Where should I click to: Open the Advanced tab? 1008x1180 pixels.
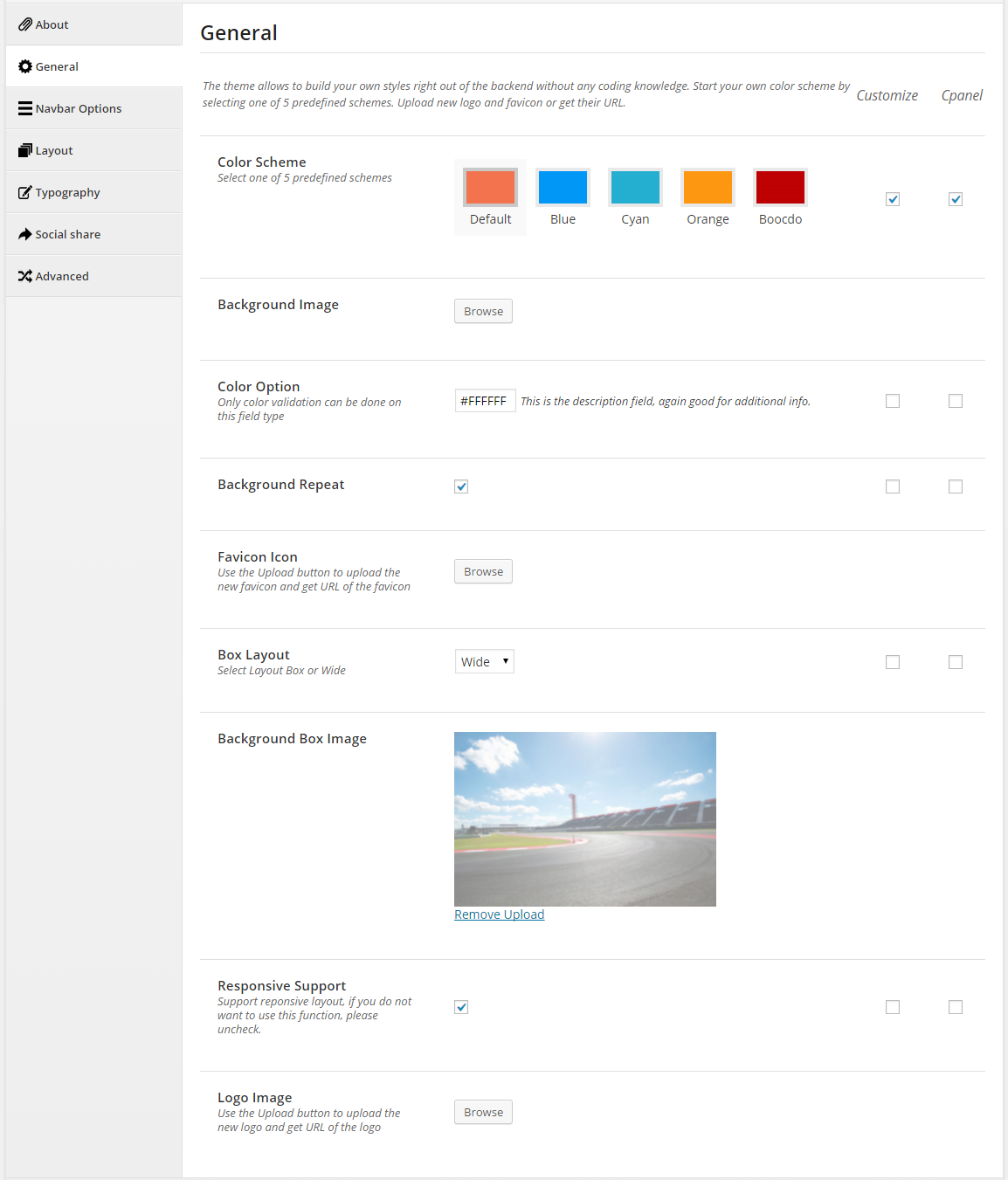(94, 276)
